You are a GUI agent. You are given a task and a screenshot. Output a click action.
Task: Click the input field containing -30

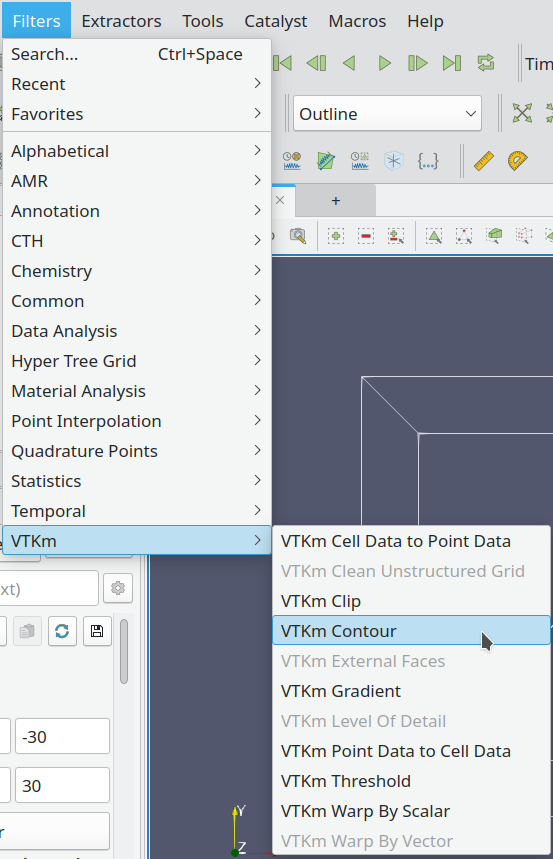pyautogui.click(x=62, y=736)
